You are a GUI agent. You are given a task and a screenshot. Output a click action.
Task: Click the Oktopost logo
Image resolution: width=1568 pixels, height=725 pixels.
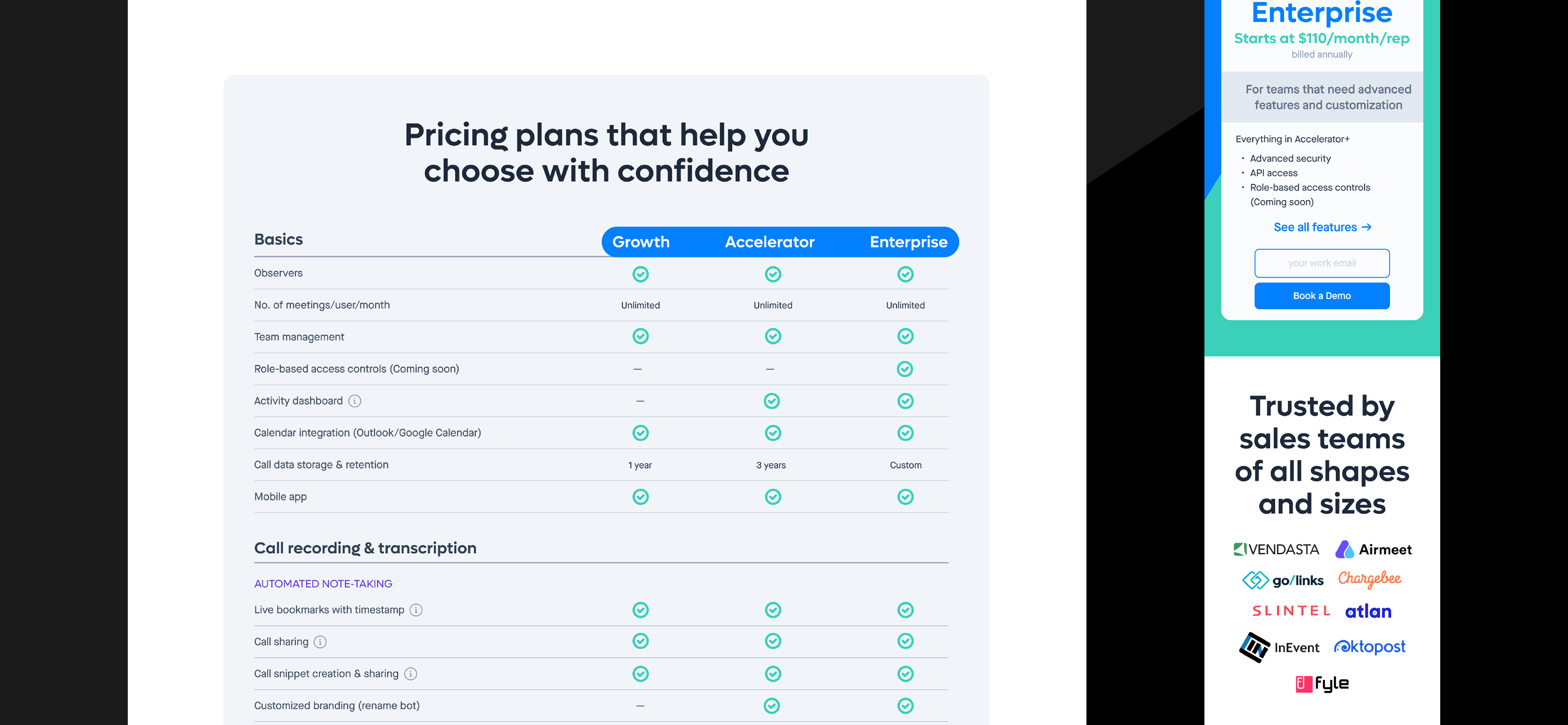pos(1370,647)
